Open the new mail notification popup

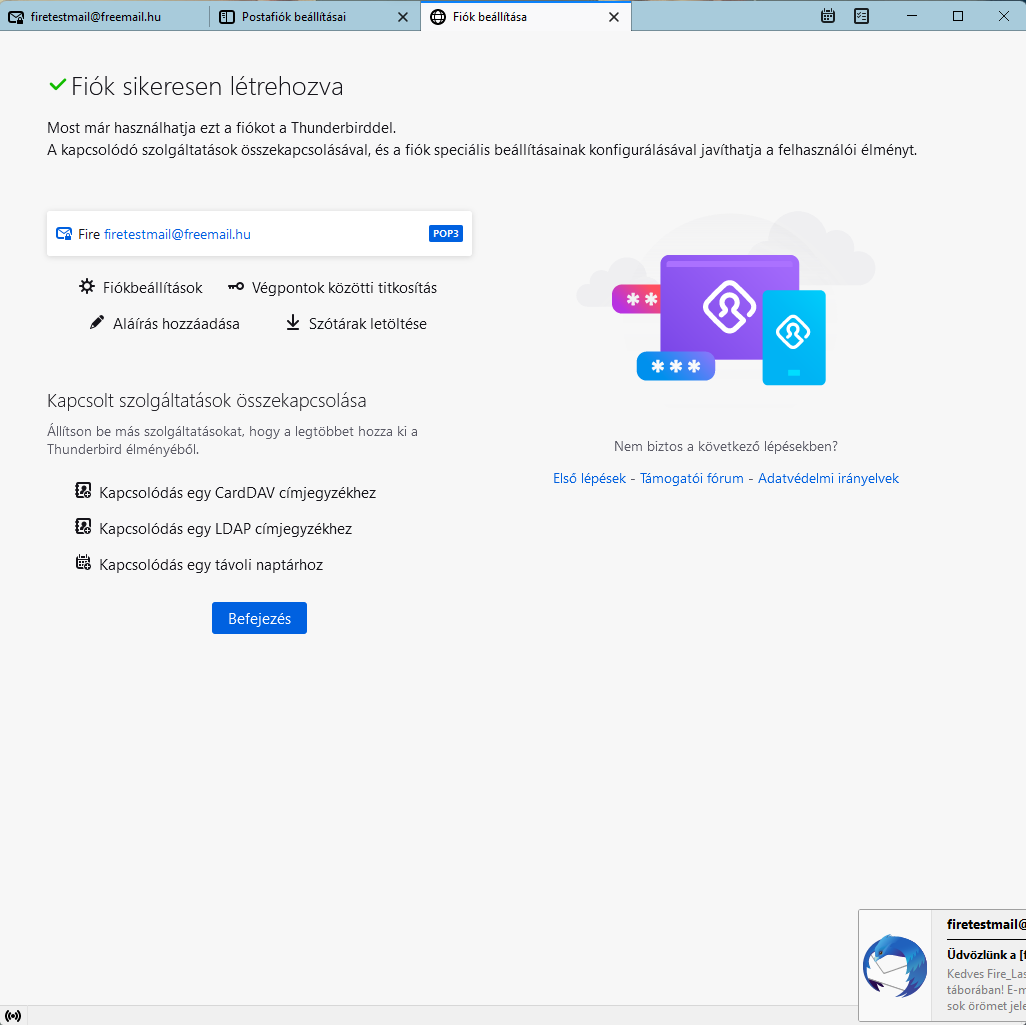click(x=942, y=965)
